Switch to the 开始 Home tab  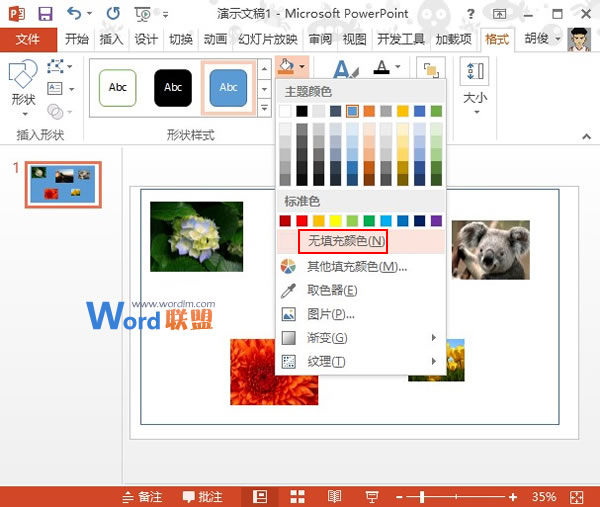[77, 39]
